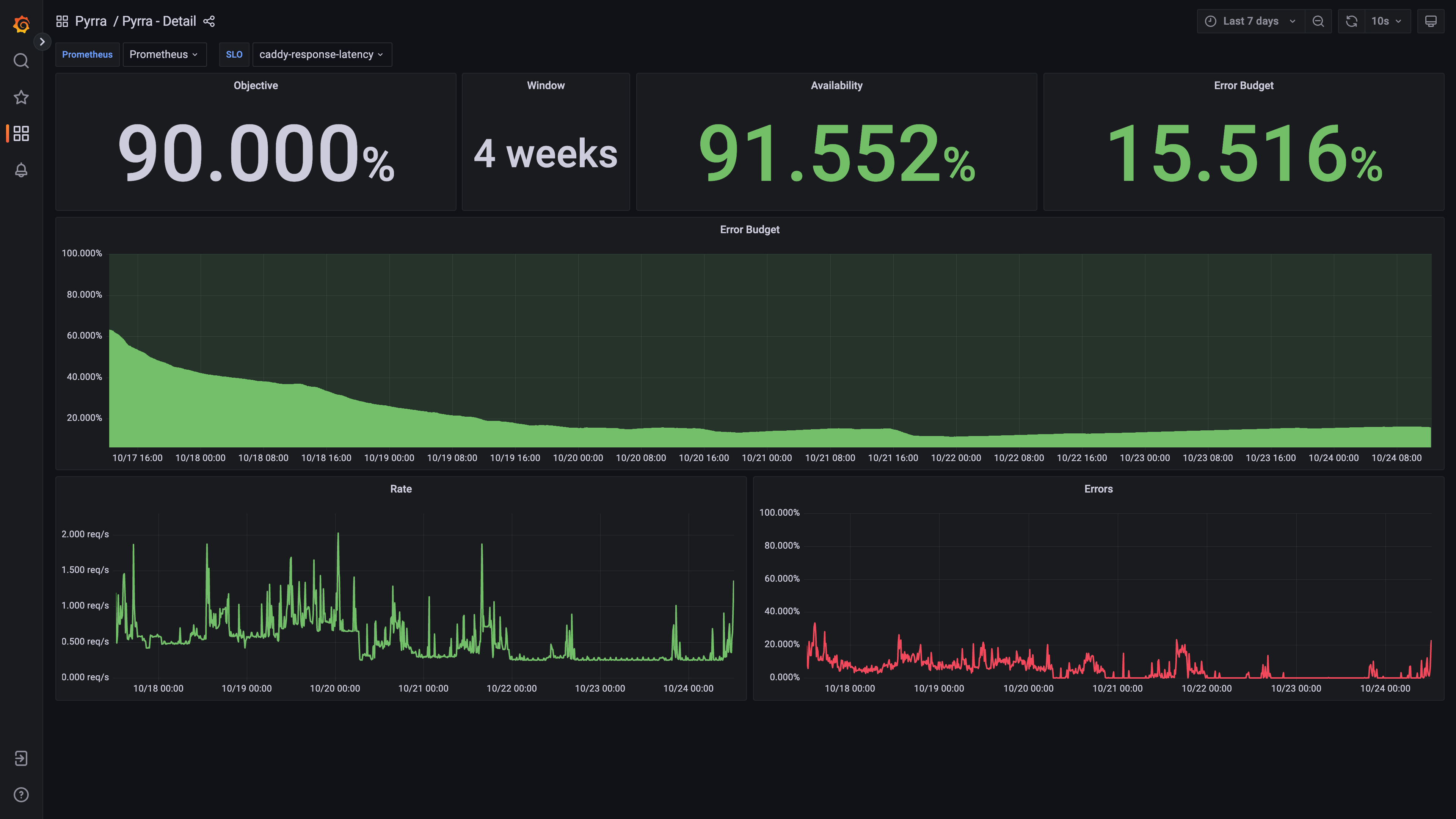Open the Last 7 days time picker

click(1250, 22)
